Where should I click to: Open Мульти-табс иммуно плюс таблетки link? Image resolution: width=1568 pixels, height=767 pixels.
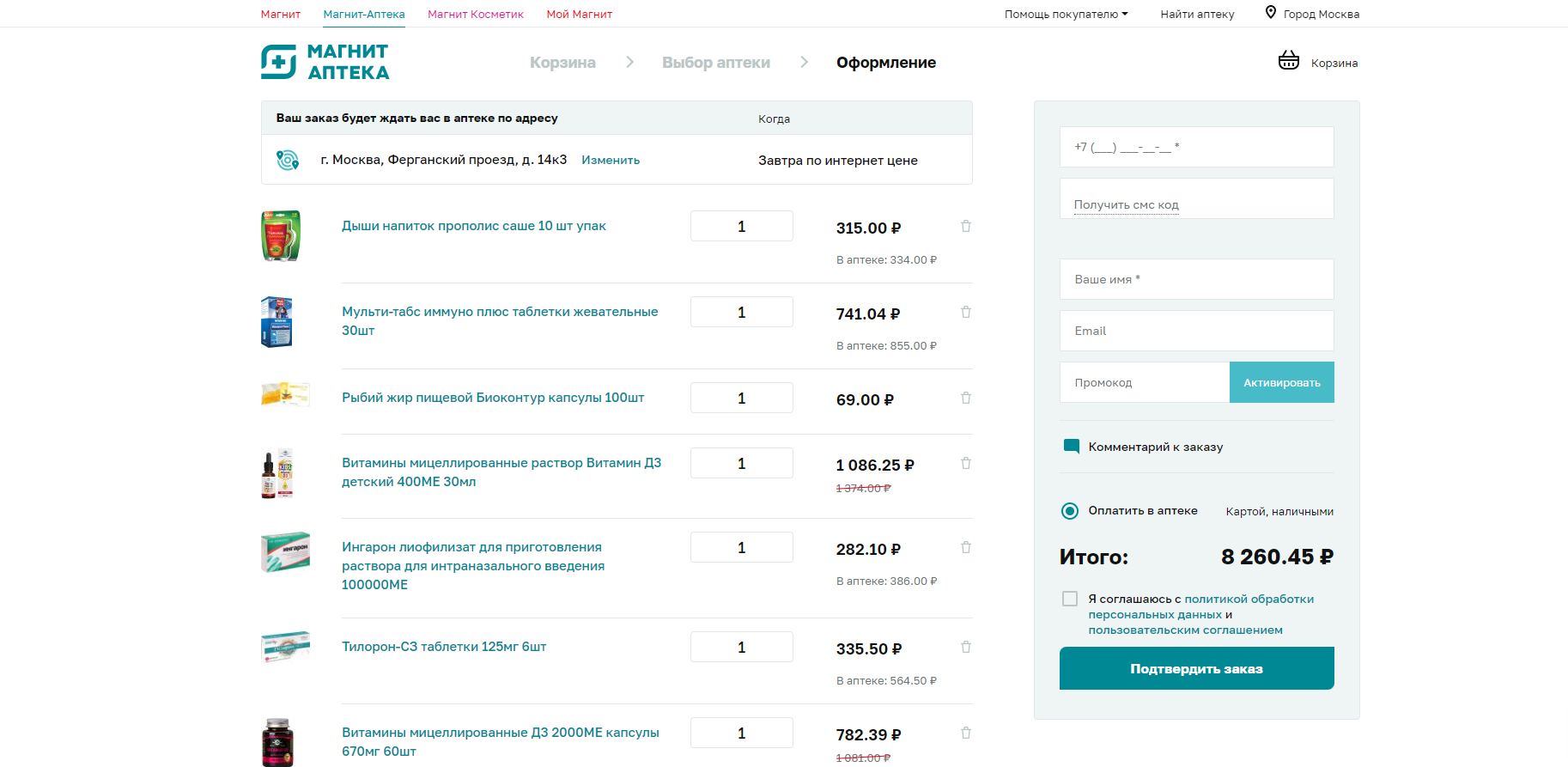500,320
